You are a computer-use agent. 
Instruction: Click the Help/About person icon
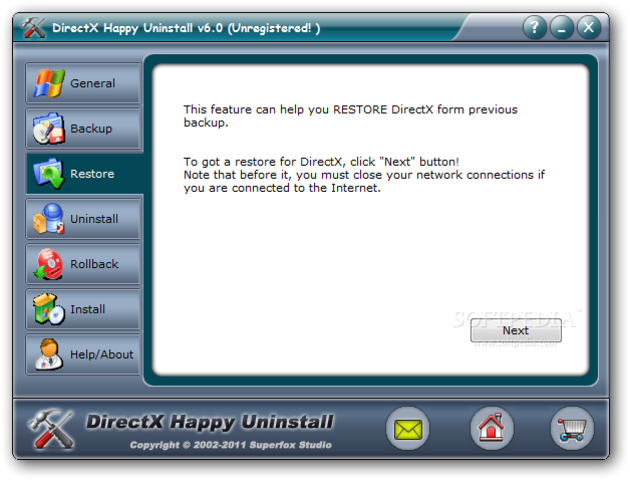49,354
